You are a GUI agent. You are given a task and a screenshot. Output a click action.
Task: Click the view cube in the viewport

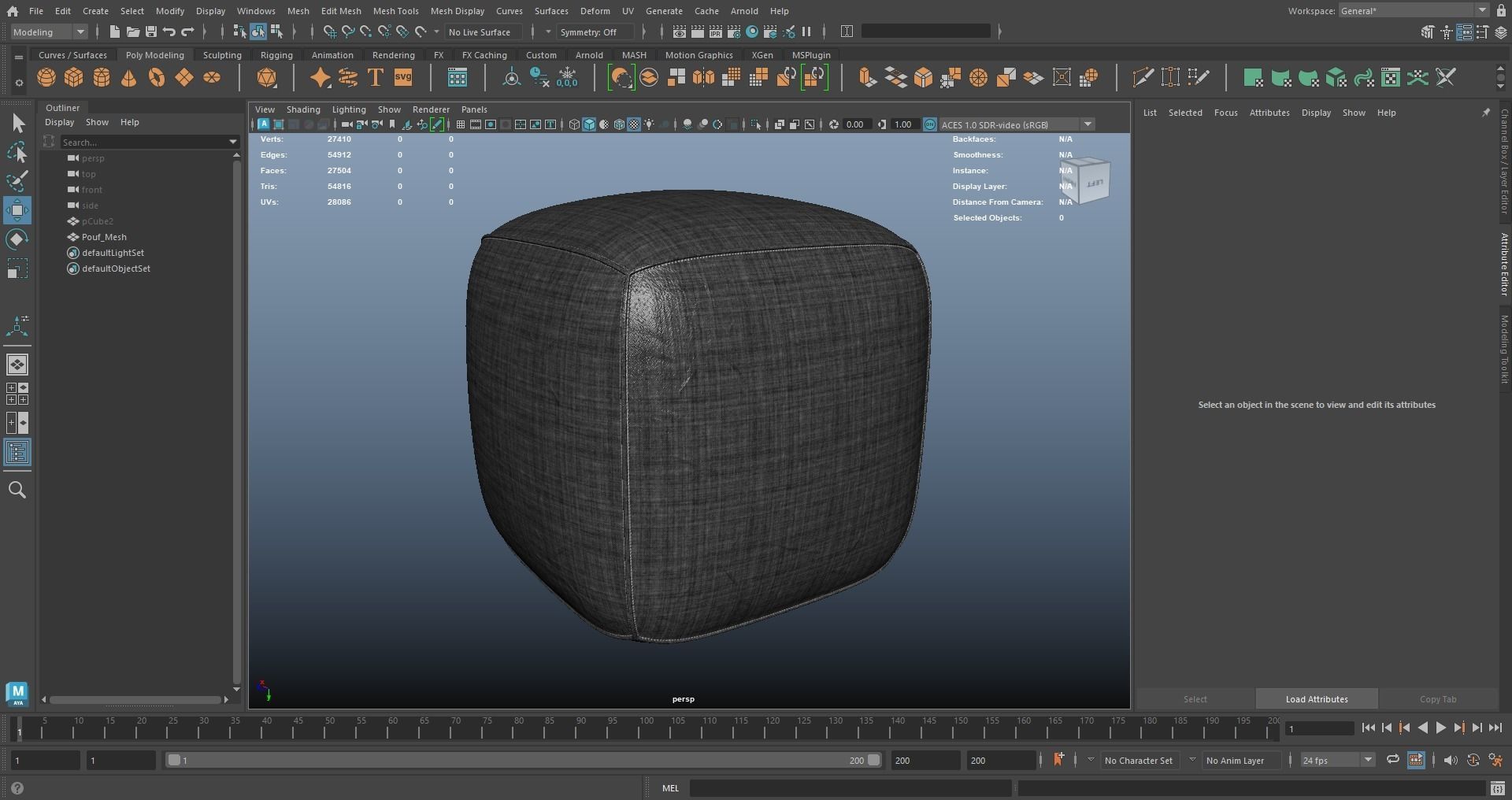1085,182
